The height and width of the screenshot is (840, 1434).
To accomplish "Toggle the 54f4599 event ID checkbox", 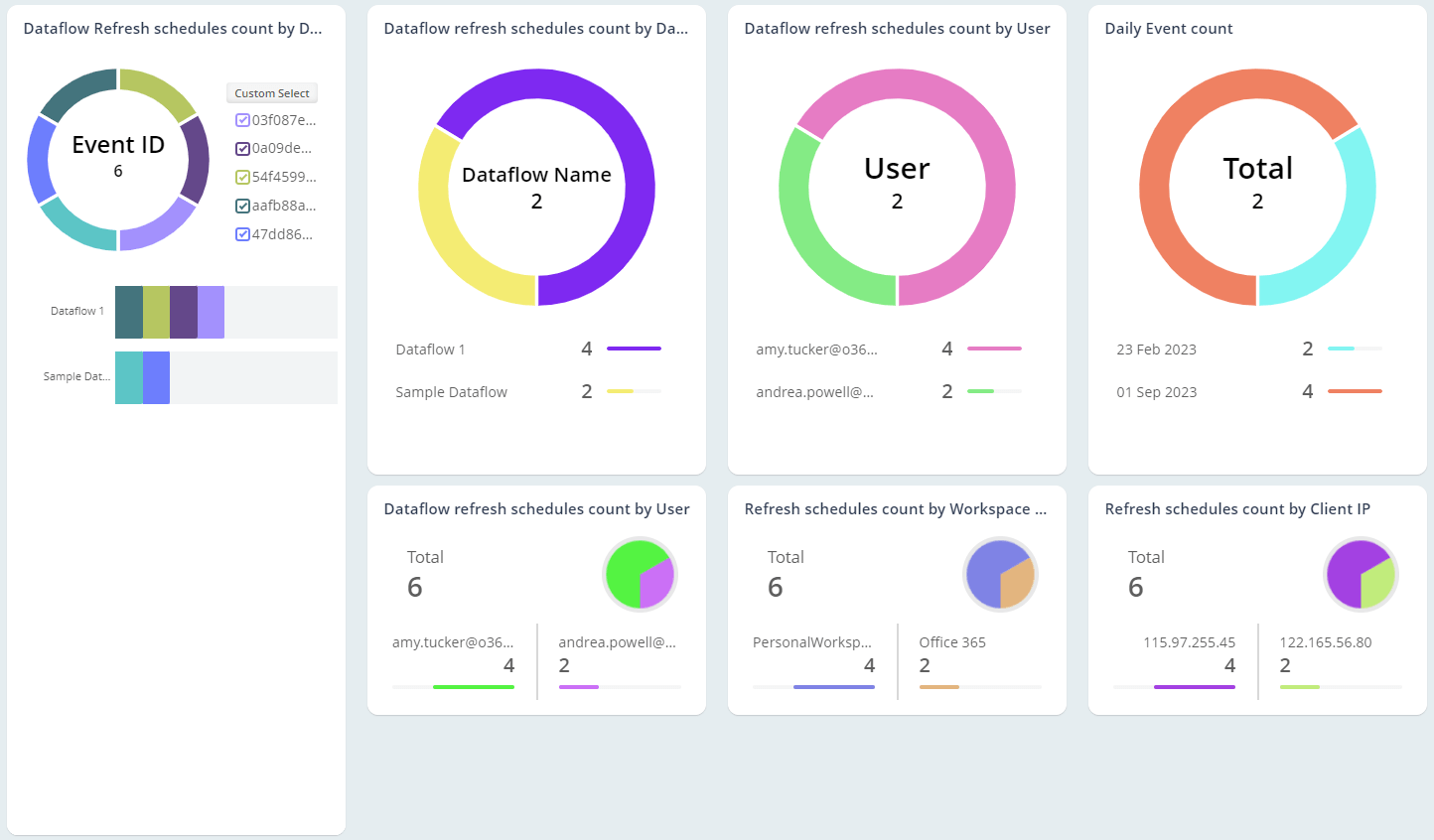I will pyautogui.click(x=241, y=177).
